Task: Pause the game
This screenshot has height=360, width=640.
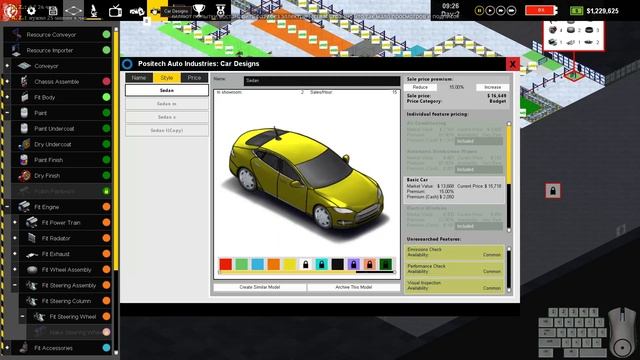Action: [x=479, y=11]
